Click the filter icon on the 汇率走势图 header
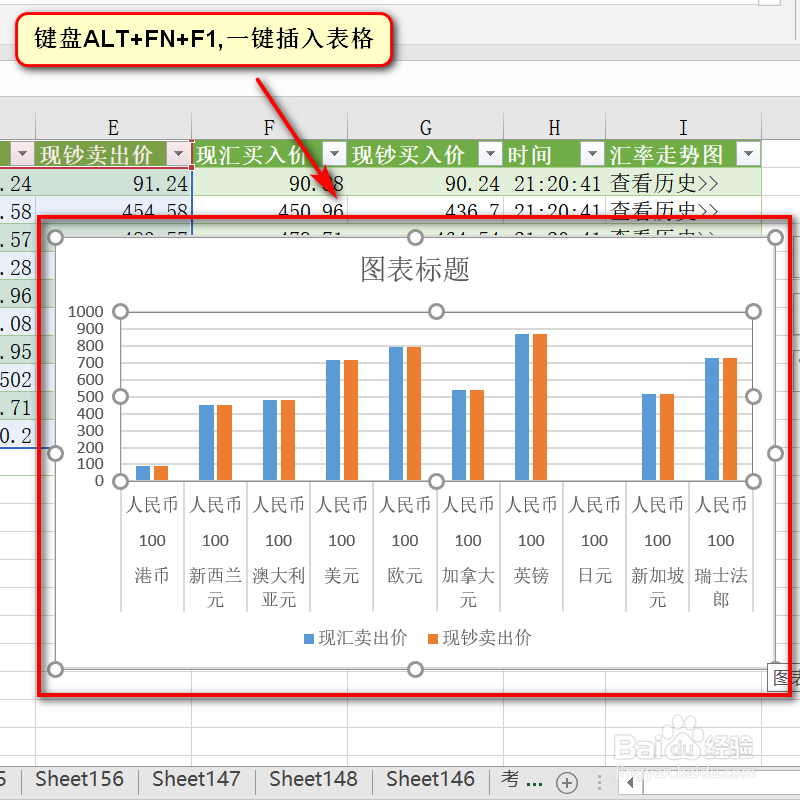Screen dimensions: 800x800 [x=748, y=156]
